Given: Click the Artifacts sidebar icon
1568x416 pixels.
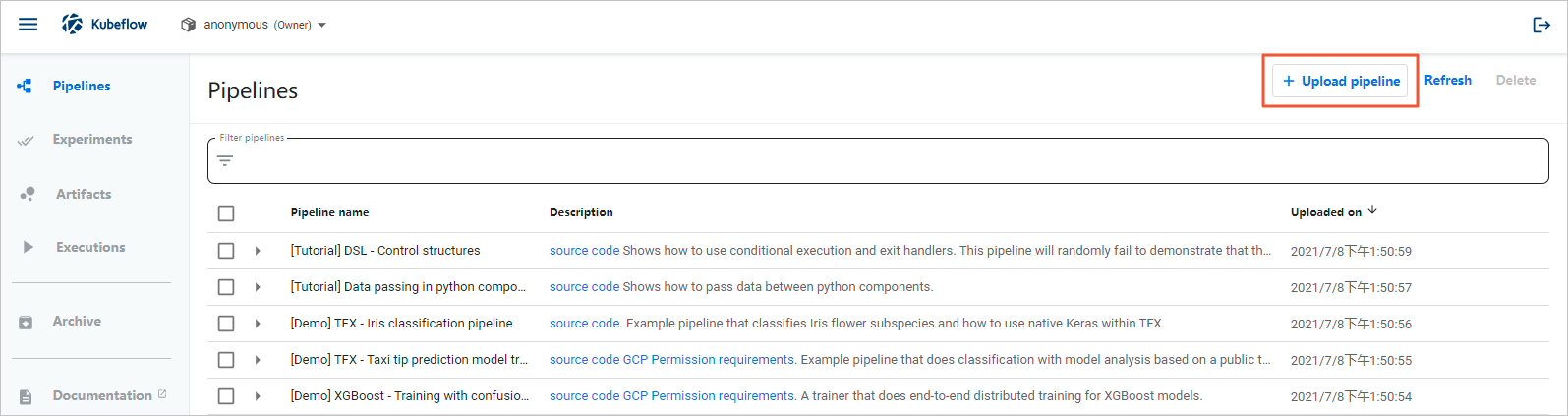Looking at the screenshot, I should 28,194.
